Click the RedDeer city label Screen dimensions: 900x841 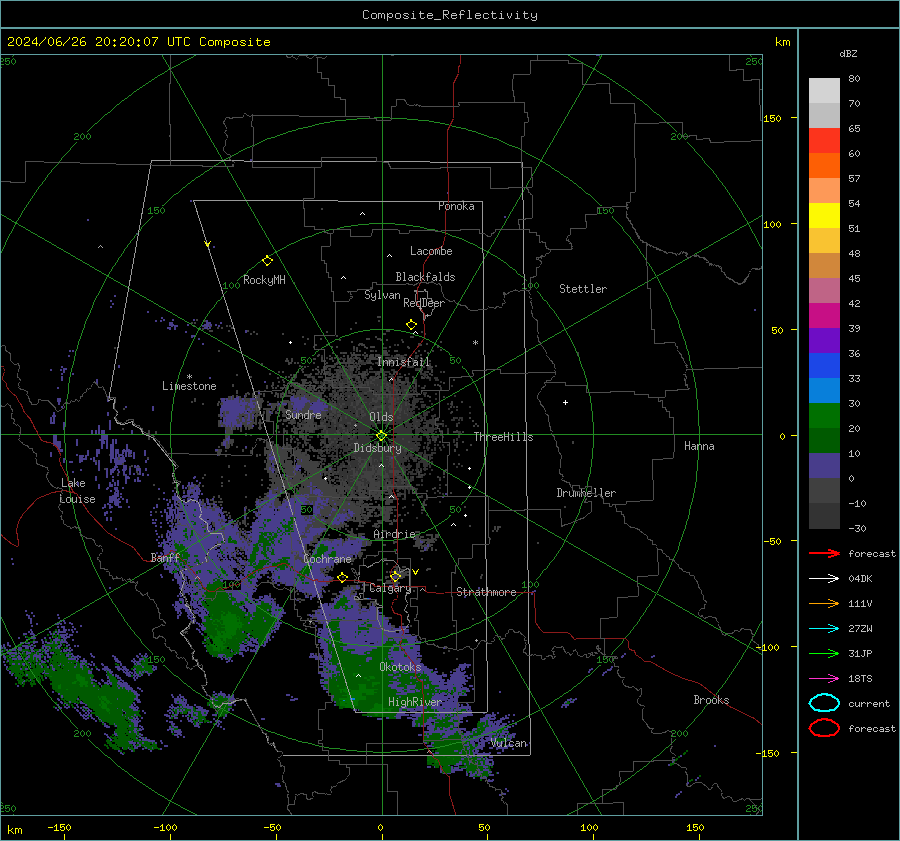(x=424, y=303)
